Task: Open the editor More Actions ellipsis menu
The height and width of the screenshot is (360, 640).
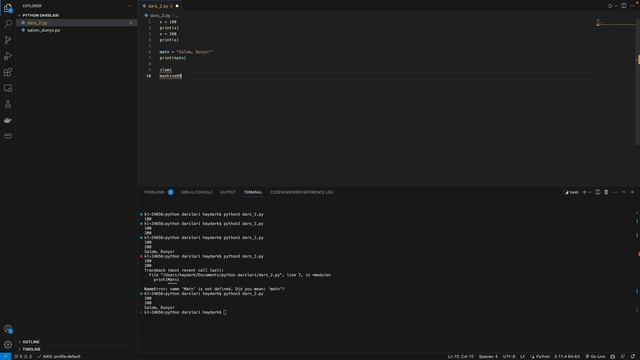Action: pyautogui.click(x=633, y=6)
